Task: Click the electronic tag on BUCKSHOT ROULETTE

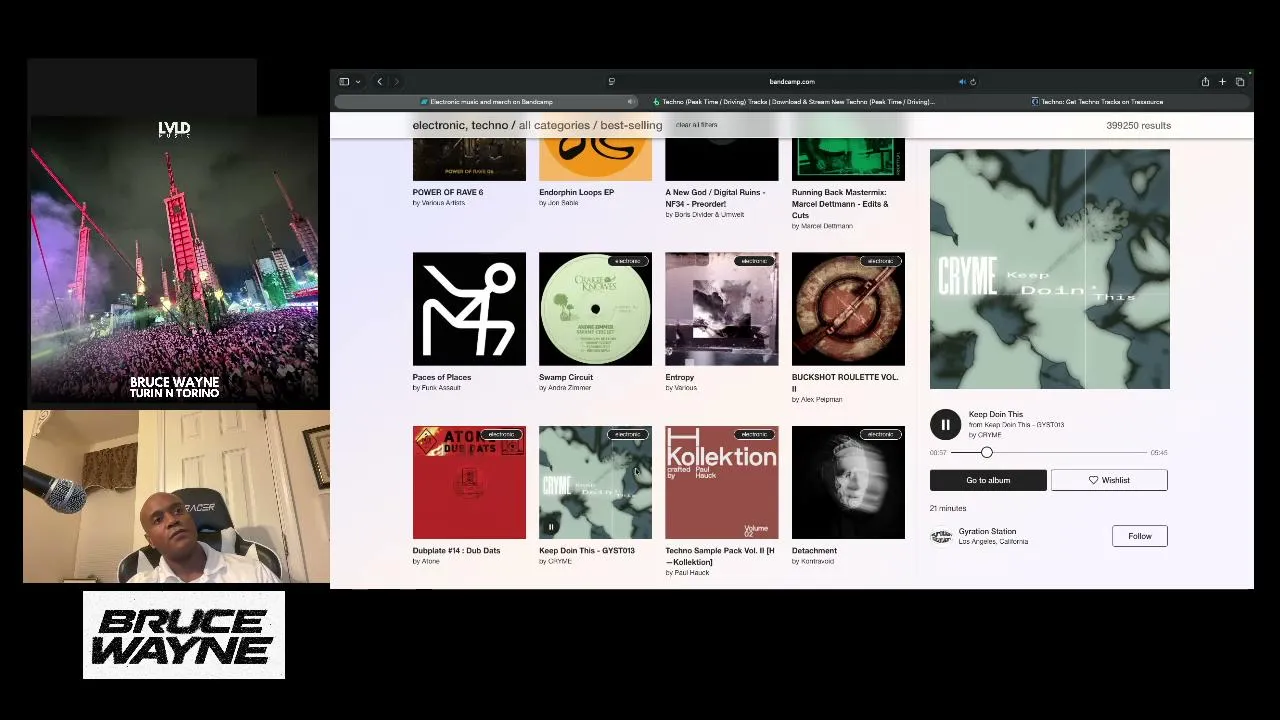Action: click(x=881, y=262)
